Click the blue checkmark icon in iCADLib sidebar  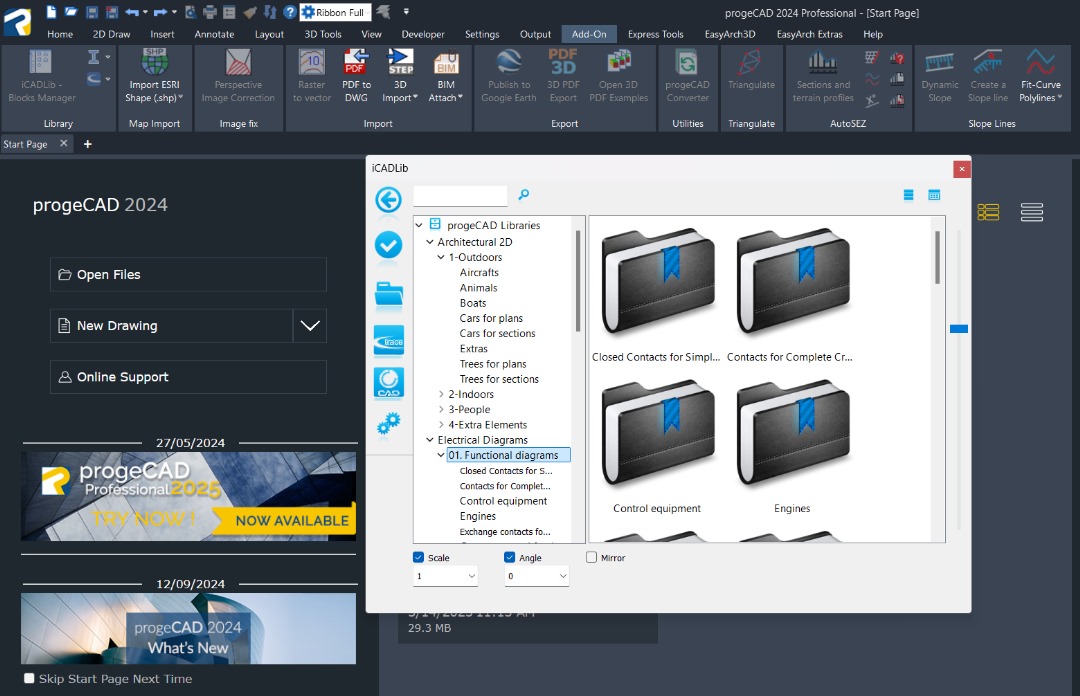(388, 245)
